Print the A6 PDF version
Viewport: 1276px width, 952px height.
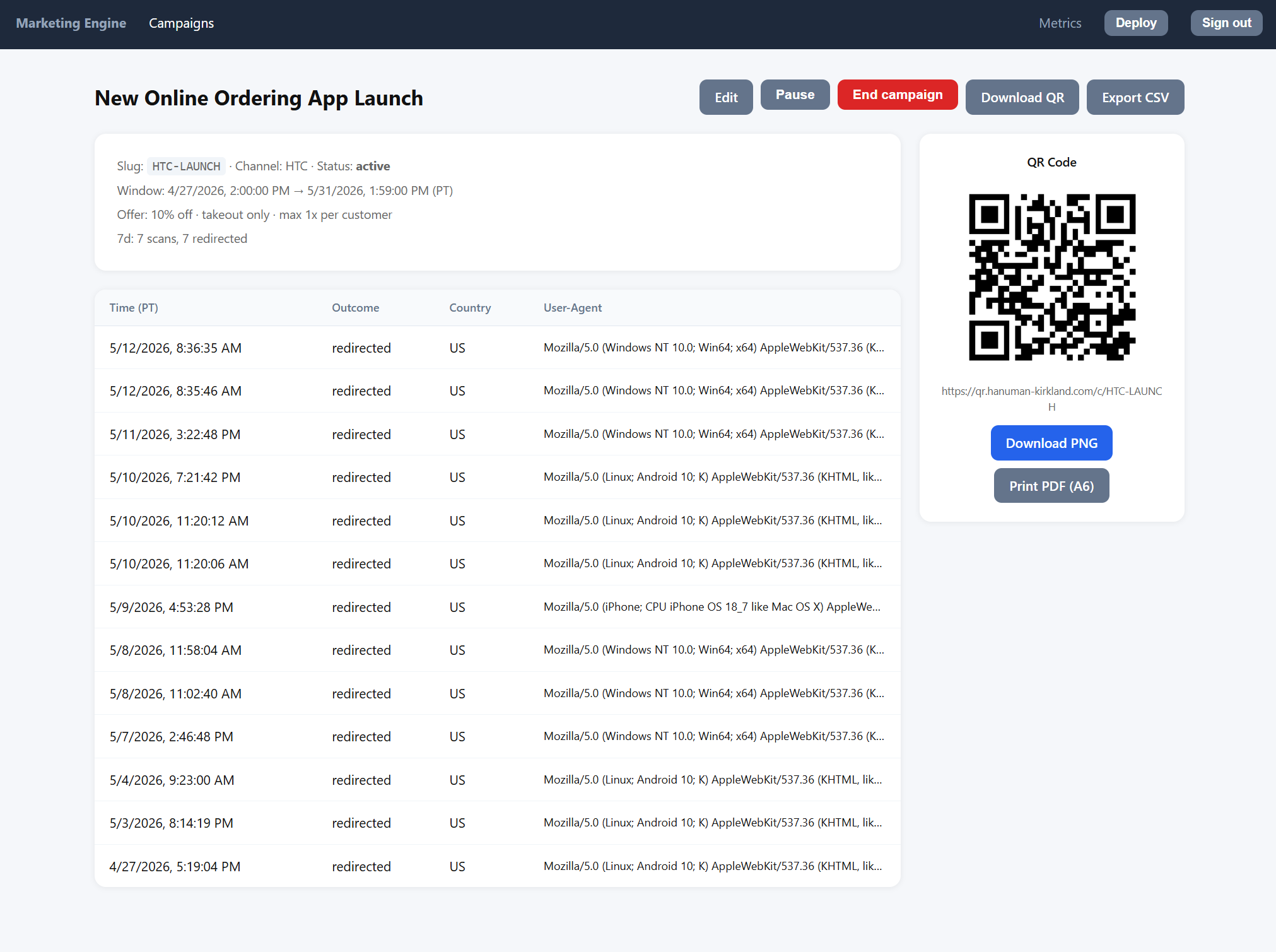click(1051, 486)
